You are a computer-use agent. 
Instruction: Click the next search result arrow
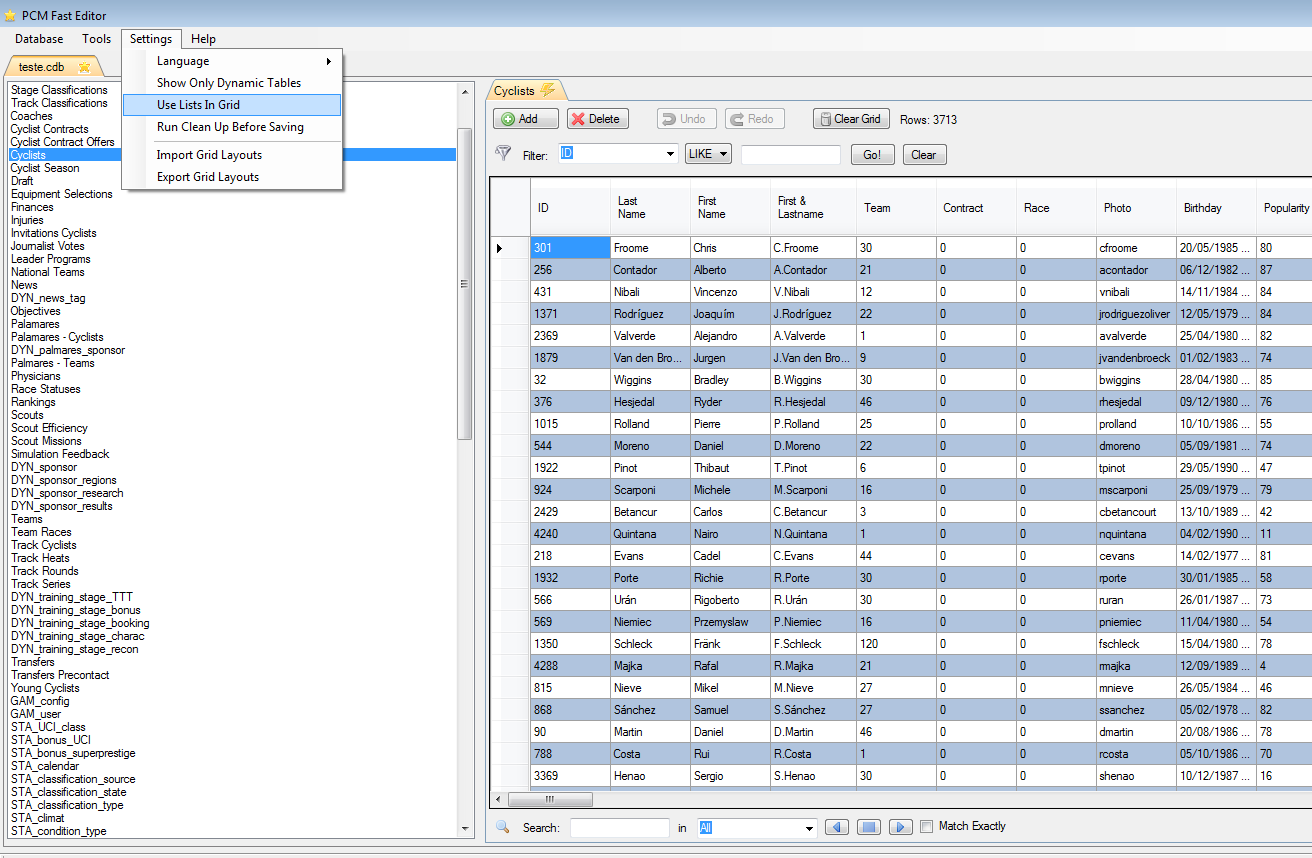pyautogui.click(x=901, y=827)
